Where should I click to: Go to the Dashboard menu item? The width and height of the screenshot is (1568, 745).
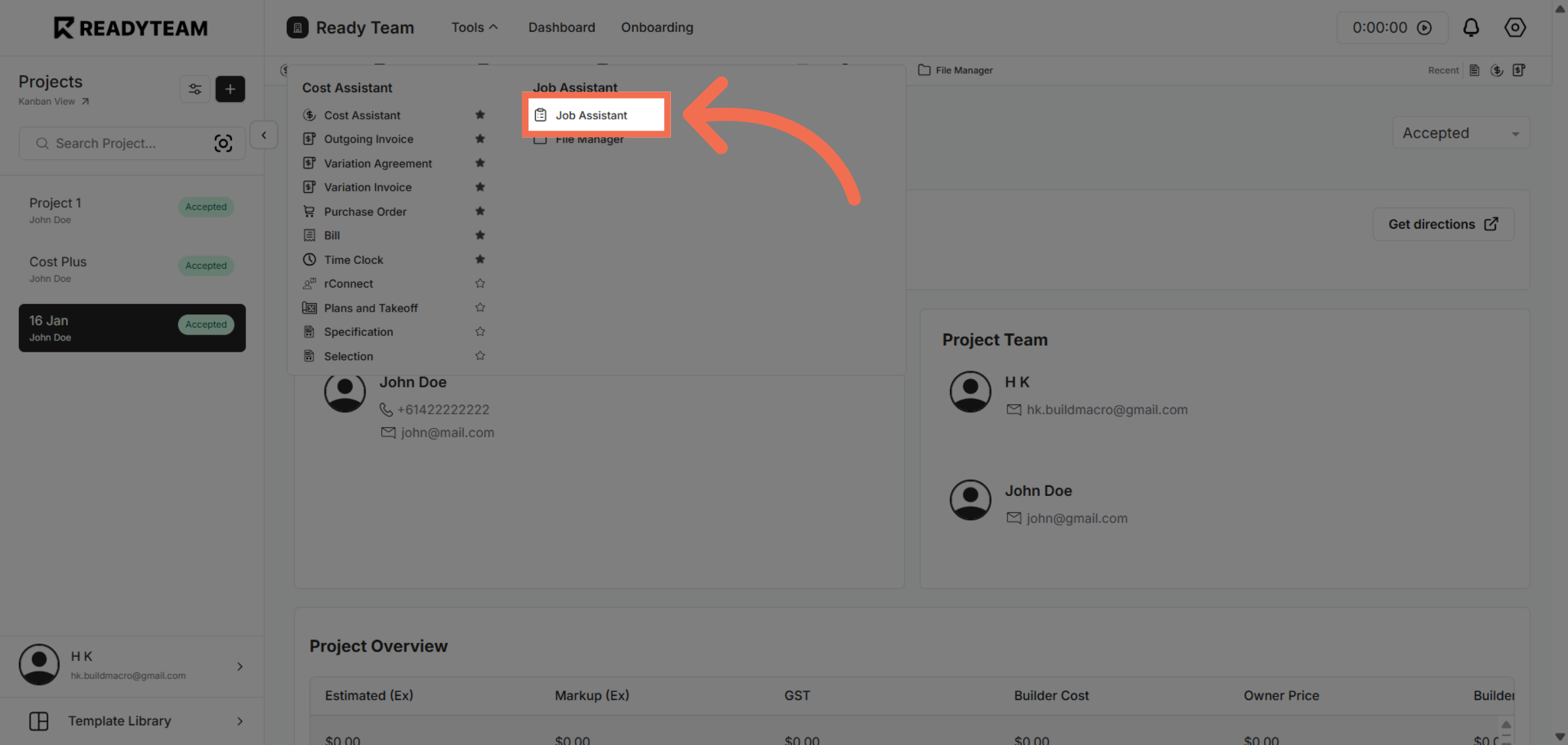[x=561, y=27]
